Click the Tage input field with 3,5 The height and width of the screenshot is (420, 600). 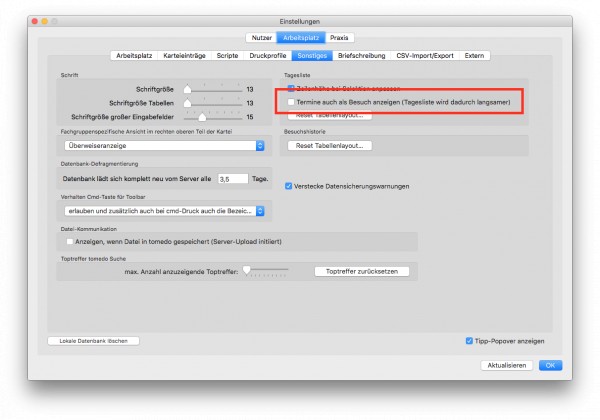pyautogui.click(x=233, y=179)
